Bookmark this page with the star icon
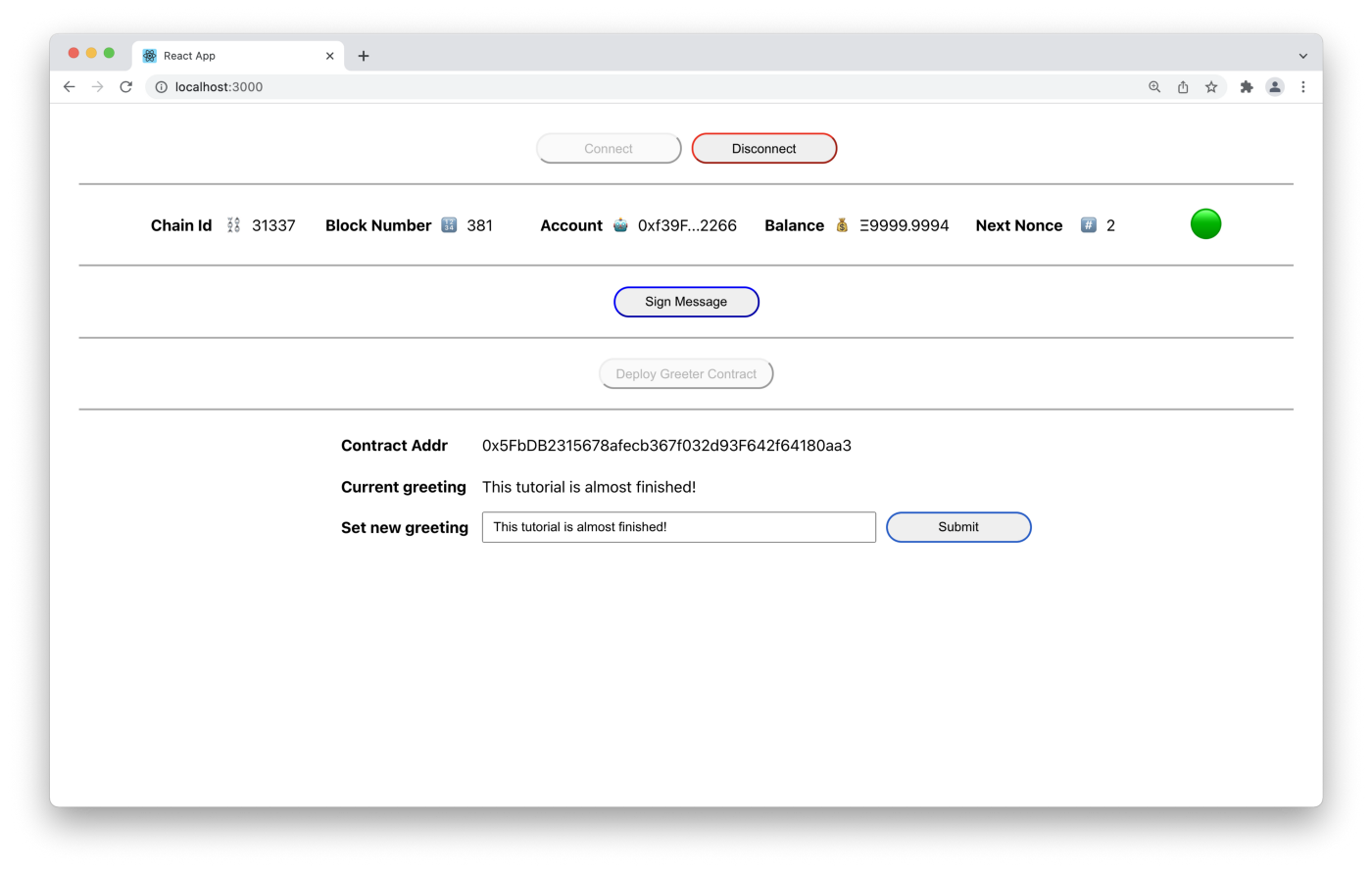Screen dimensions: 1372x872 pyautogui.click(x=1211, y=86)
